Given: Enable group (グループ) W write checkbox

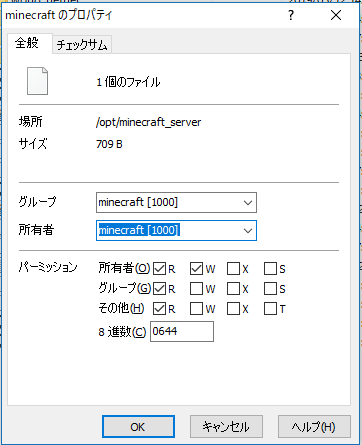Looking at the screenshot, I should (196, 289).
